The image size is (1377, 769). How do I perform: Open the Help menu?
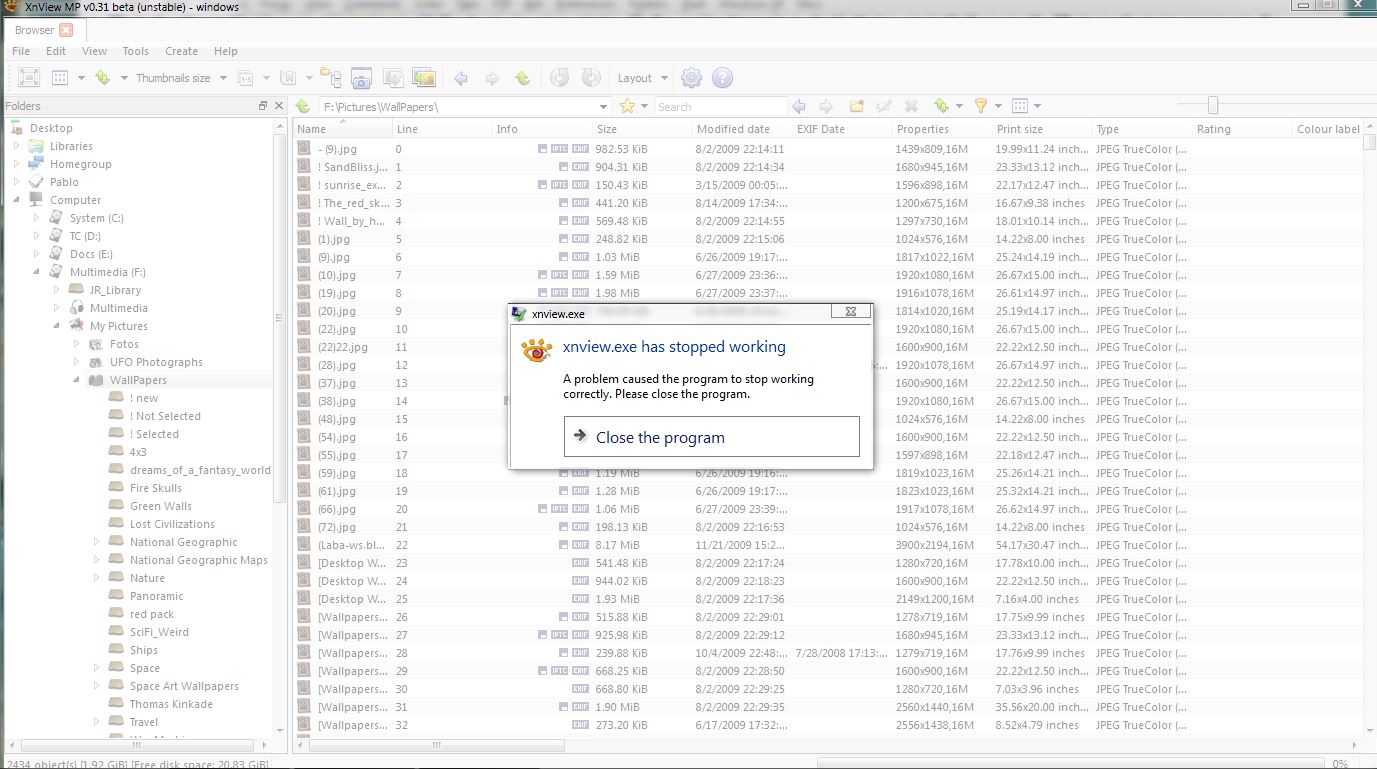[226, 51]
